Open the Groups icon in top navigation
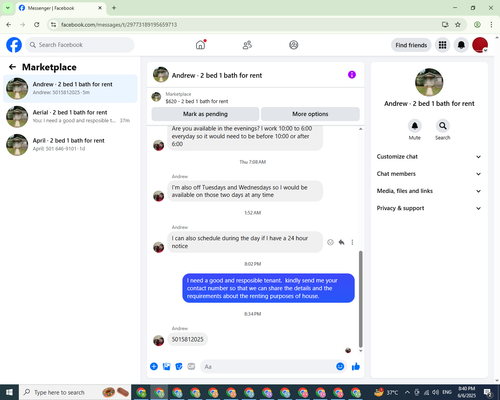 point(294,45)
